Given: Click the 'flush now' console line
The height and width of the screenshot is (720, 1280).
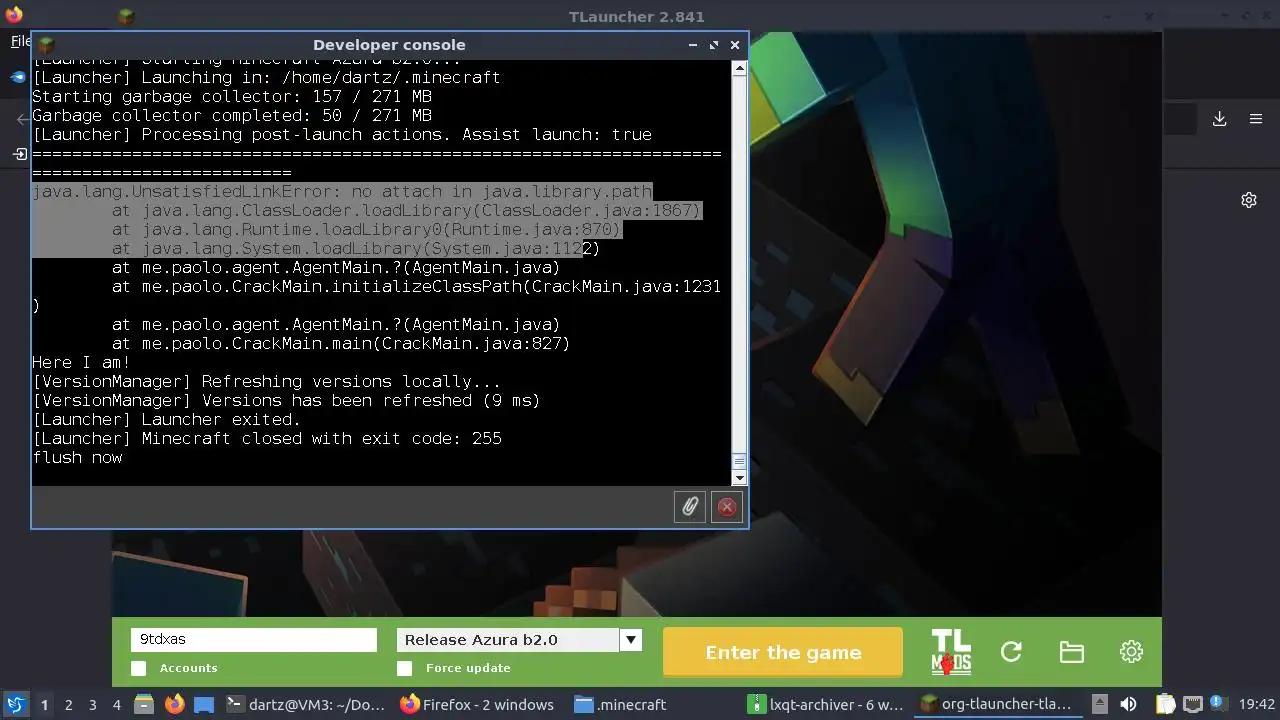Looking at the screenshot, I should click(x=77, y=458).
